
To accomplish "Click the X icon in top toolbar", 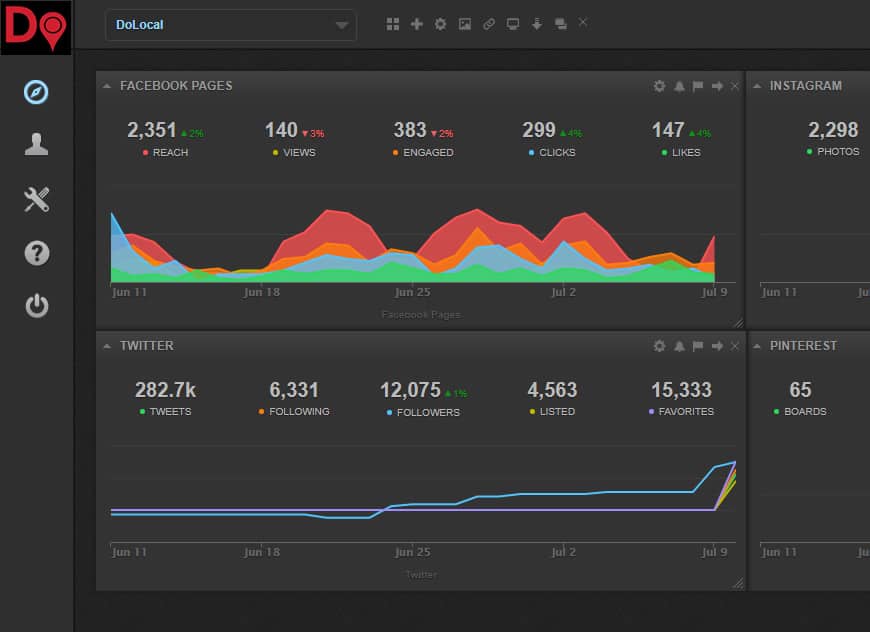I will point(583,23).
